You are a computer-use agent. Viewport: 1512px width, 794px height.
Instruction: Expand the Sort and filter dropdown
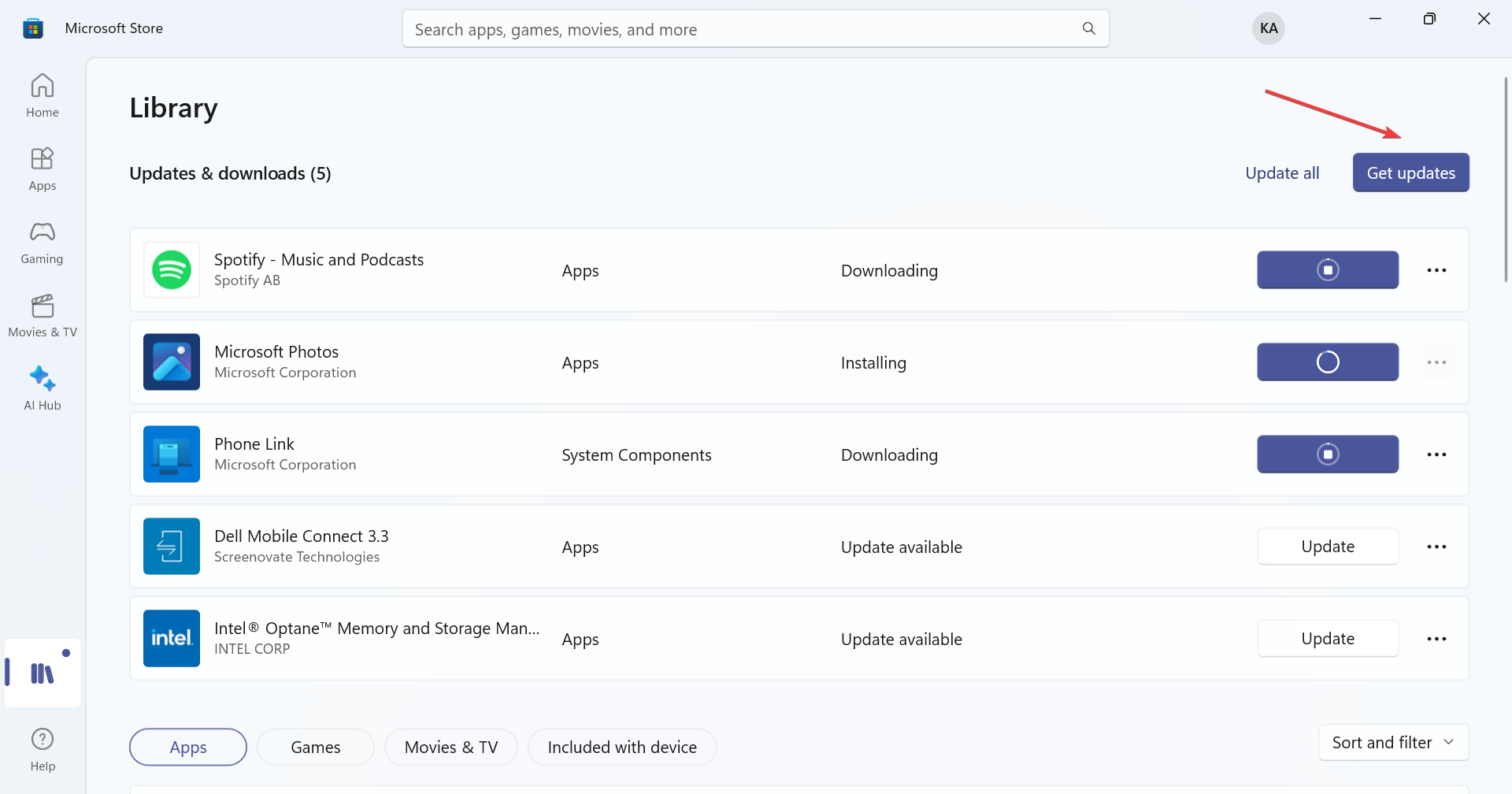click(x=1394, y=743)
